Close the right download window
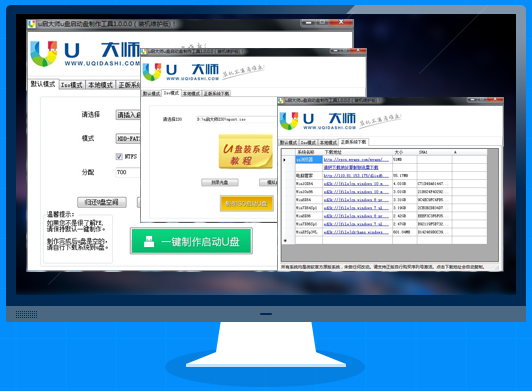The image size is (532, 391). (x=496, y=100)
